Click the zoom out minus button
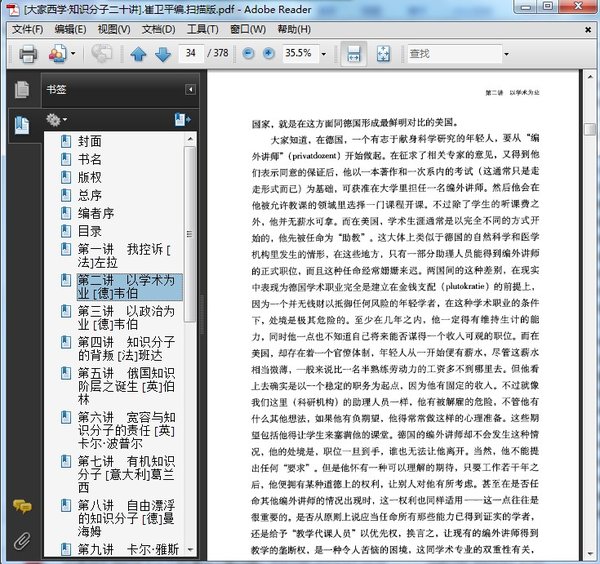 (246, 53)
